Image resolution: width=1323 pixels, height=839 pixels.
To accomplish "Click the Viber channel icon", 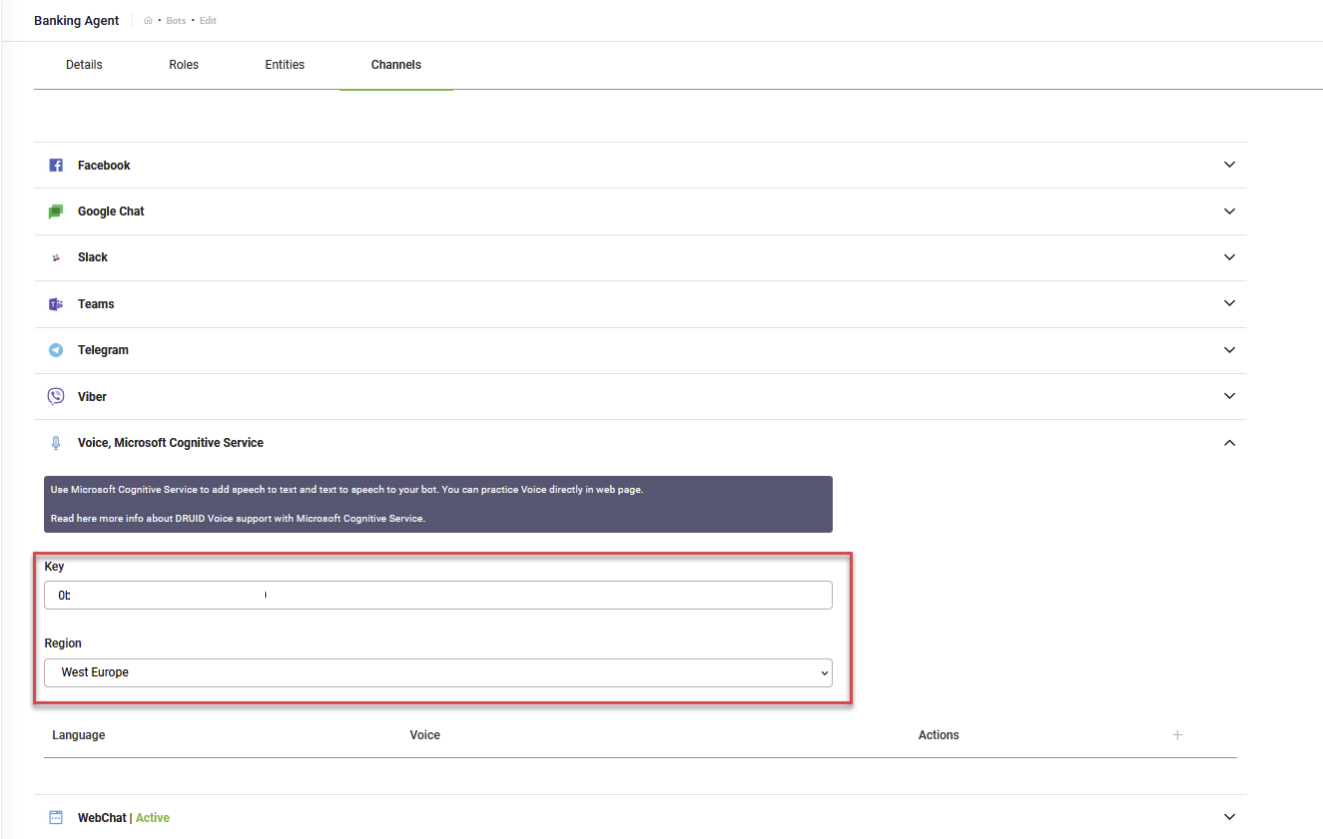I will (56, 396).
